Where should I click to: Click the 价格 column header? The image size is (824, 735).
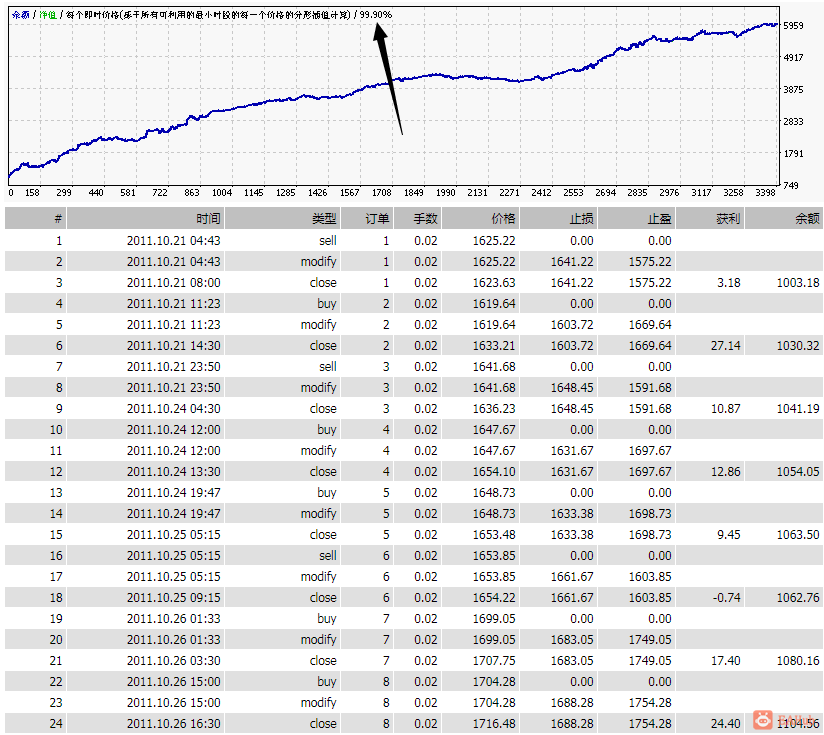[480, 219]
